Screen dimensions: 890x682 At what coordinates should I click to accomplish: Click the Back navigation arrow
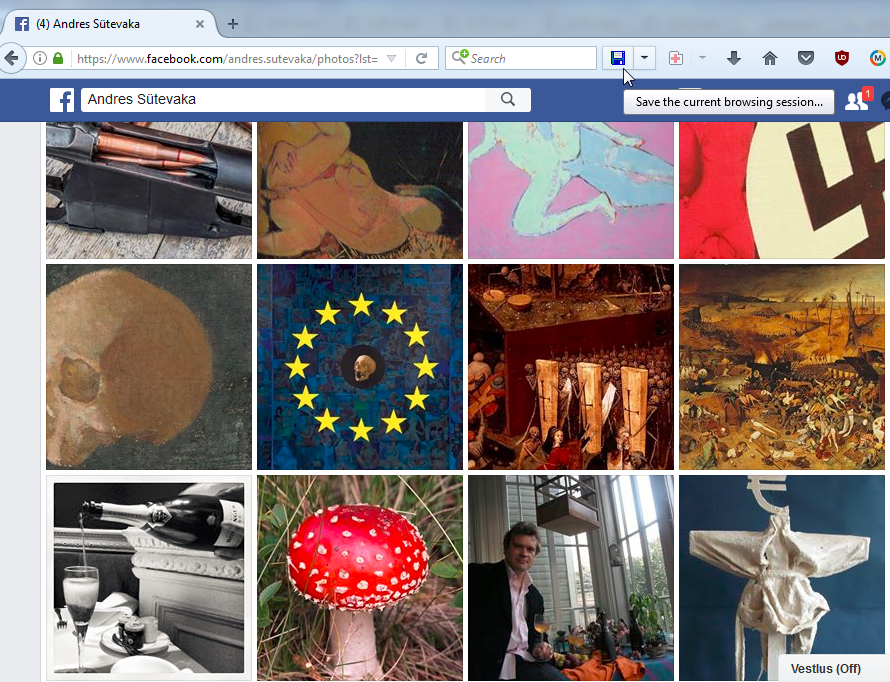click(11, 58)
